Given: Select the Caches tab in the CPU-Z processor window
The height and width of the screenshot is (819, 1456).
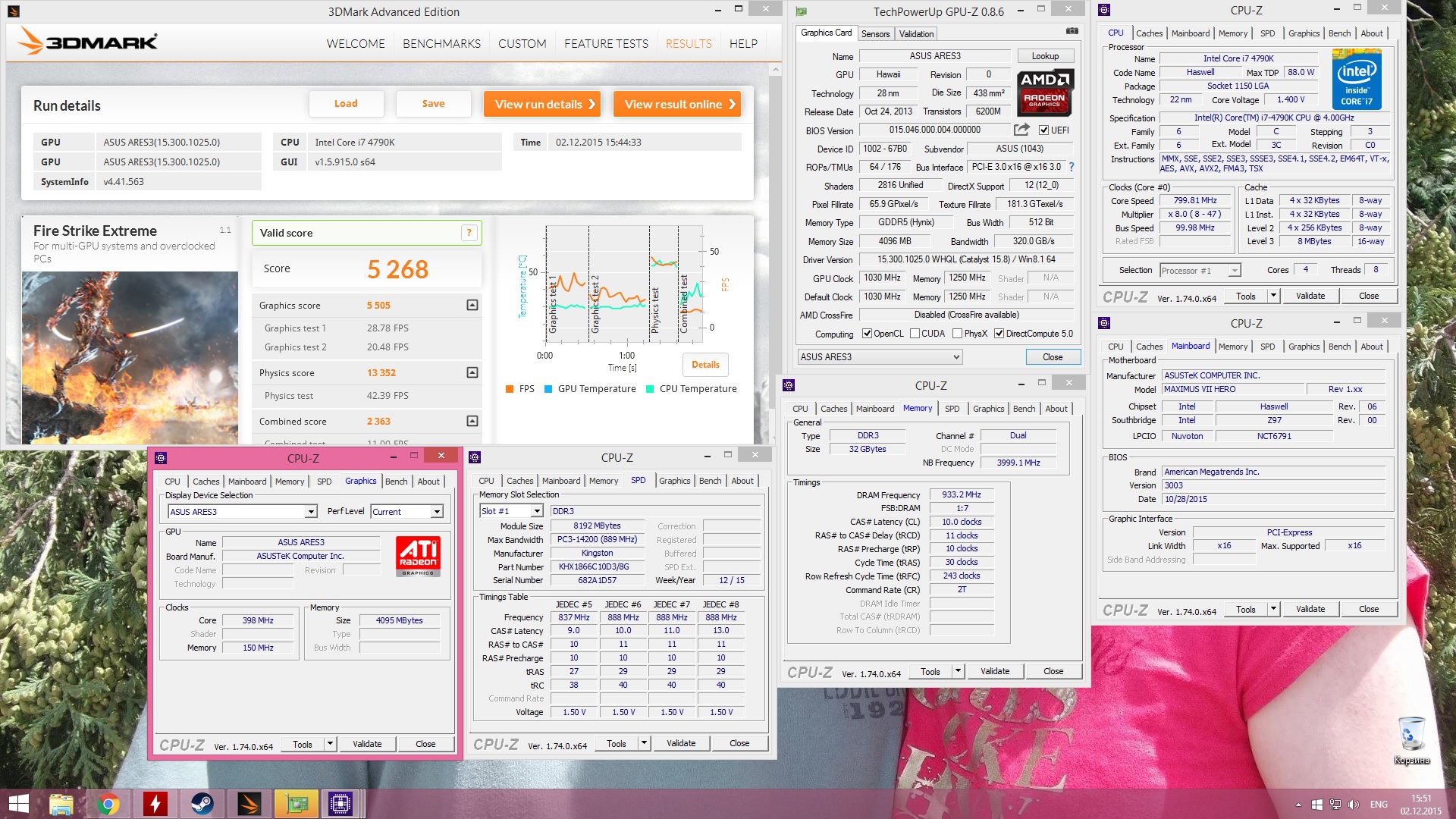Looking at the screenshot, I should point(1149,33).
